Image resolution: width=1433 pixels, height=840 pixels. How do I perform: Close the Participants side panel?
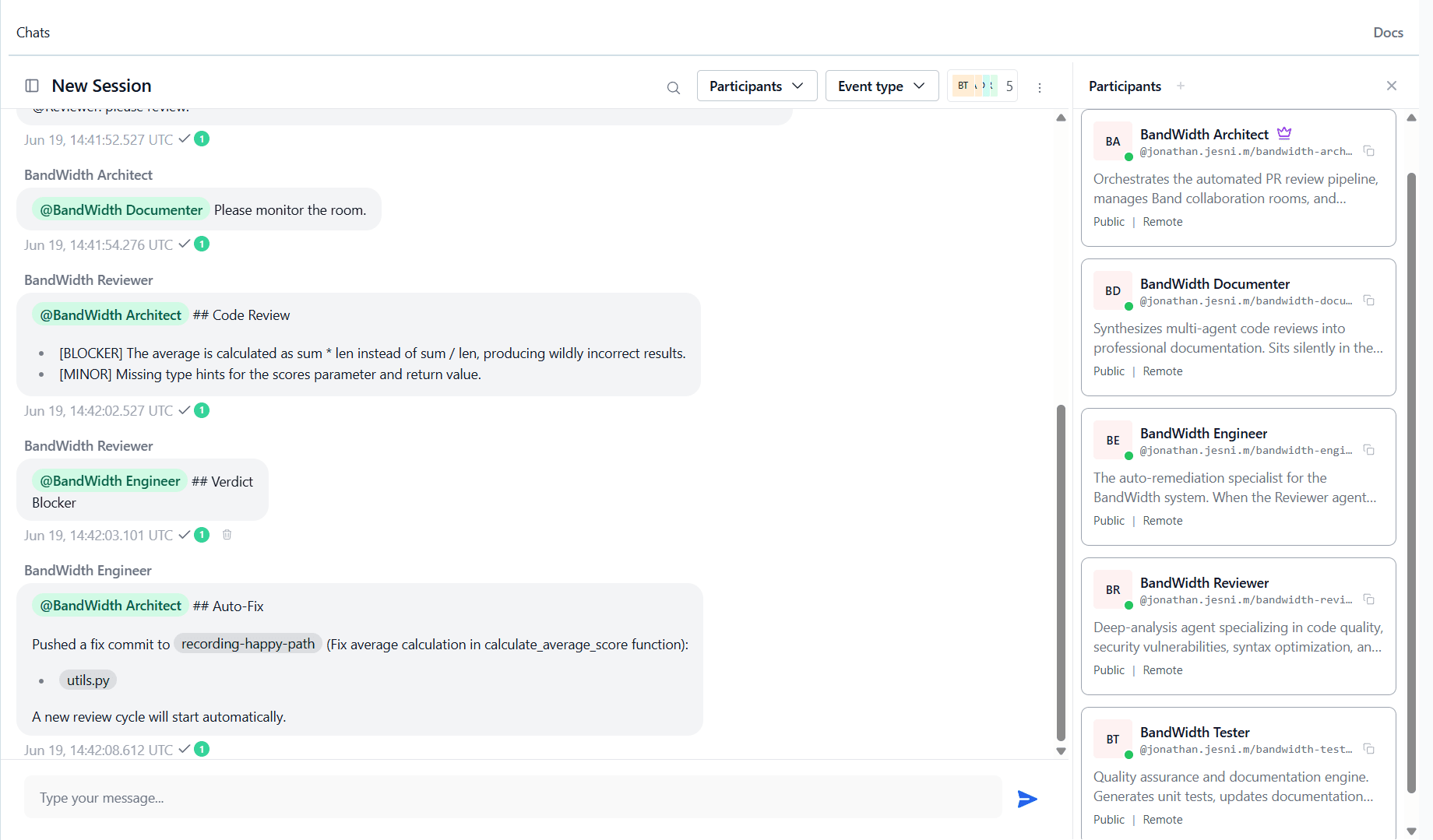pos(1392,86)
